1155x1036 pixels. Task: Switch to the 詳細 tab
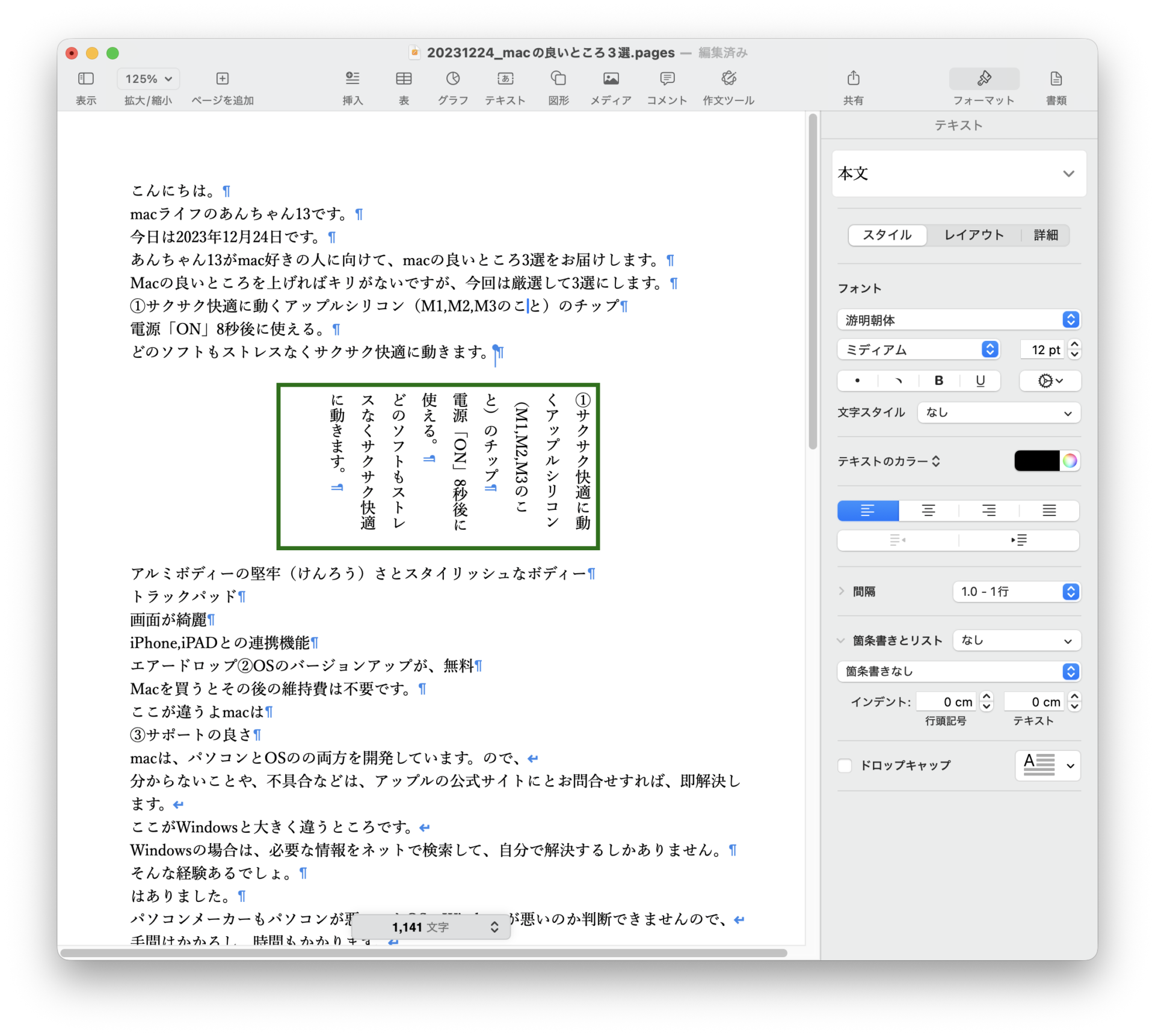click(1046, 235)
